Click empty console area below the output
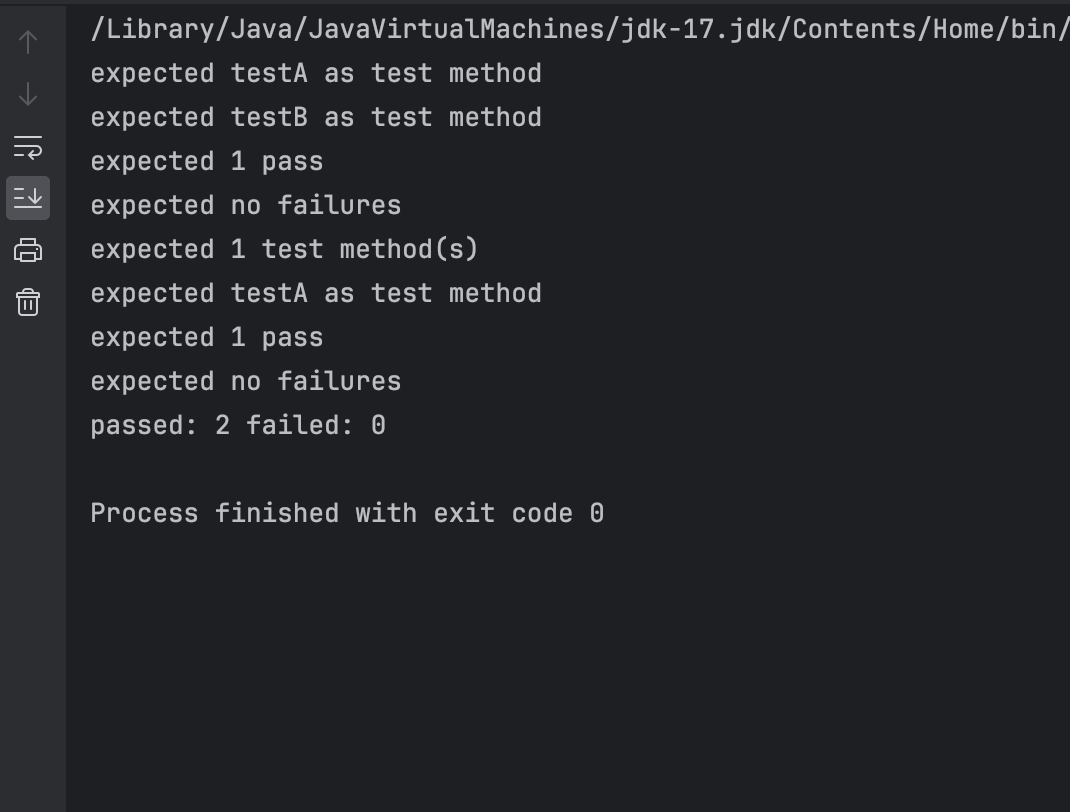The height and width of the screenshot is (812, 1070). click(568, 669)
